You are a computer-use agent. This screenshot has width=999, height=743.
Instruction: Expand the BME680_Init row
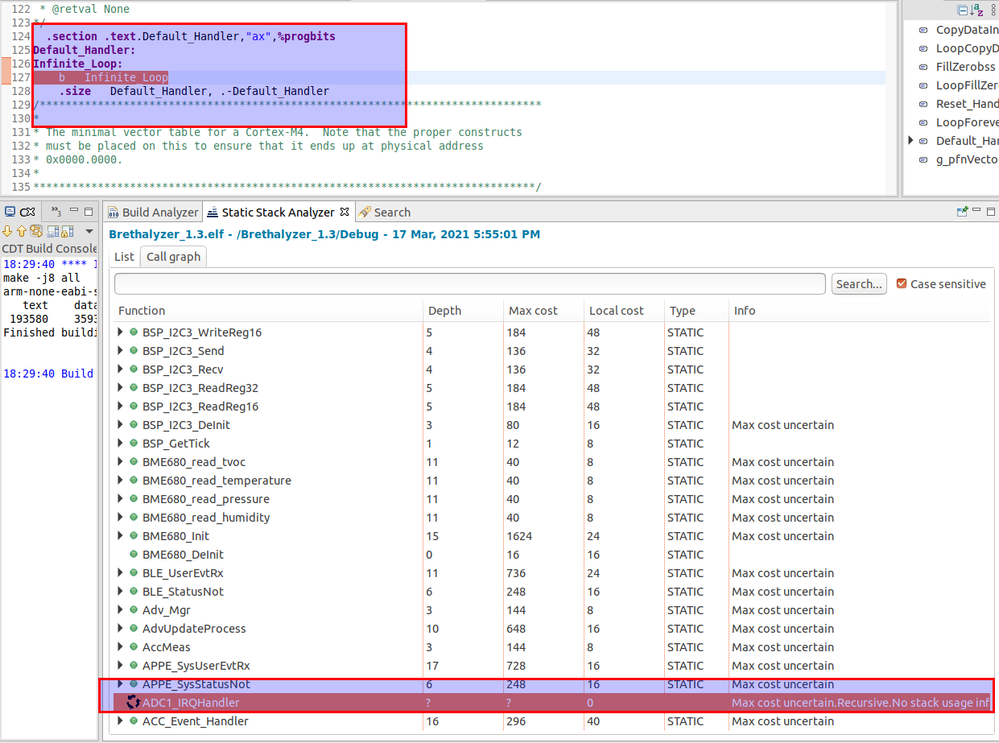point(120,536)
